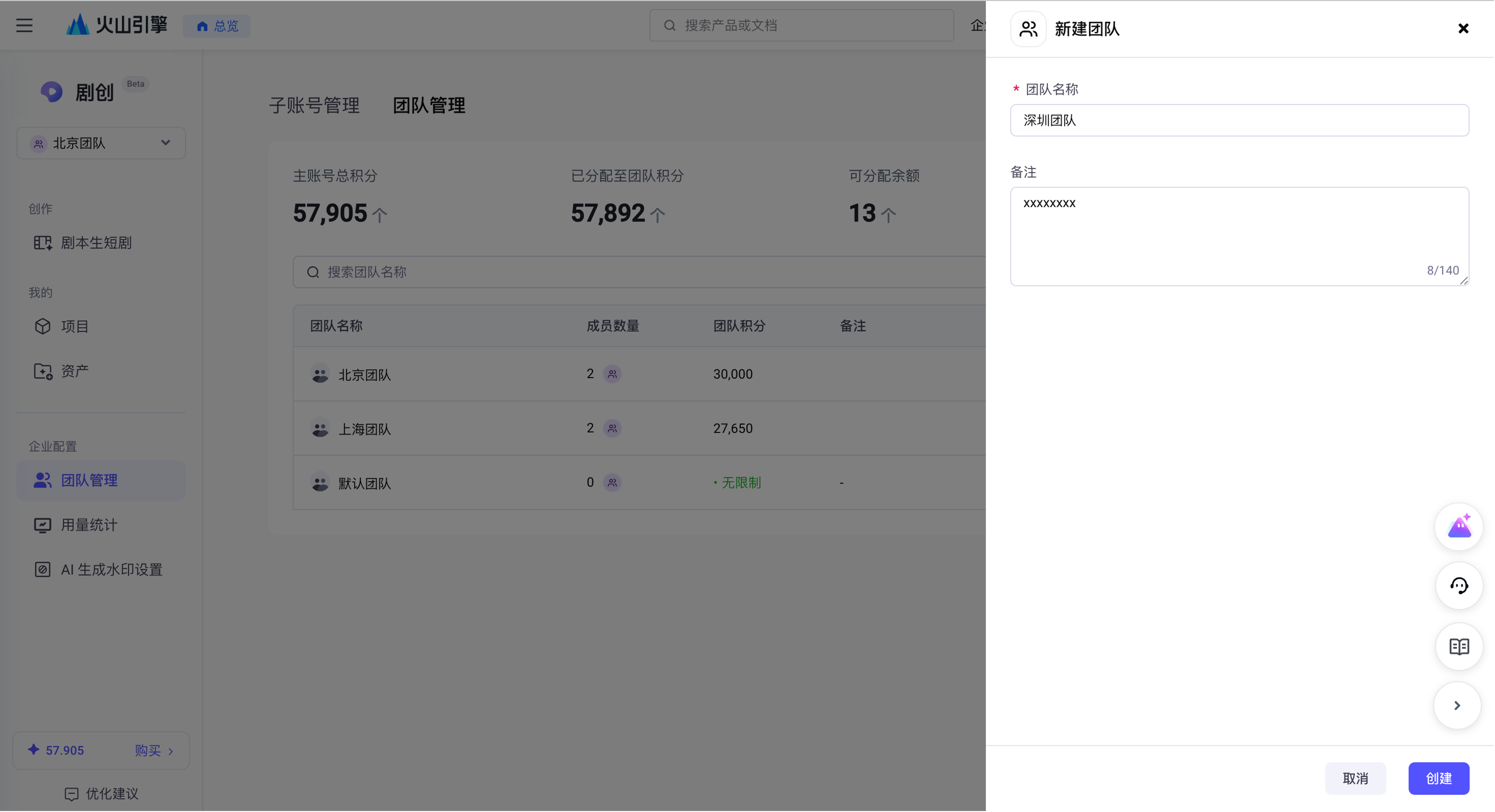
Task: Click the 成员数量 column header
Action: pos(613,326)
